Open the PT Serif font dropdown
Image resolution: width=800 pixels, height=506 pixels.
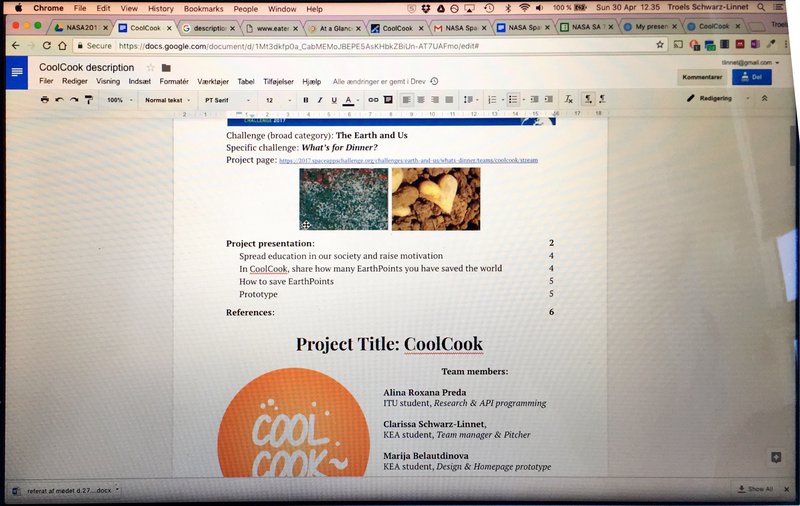pyautogui.click(x=227, y=100)
